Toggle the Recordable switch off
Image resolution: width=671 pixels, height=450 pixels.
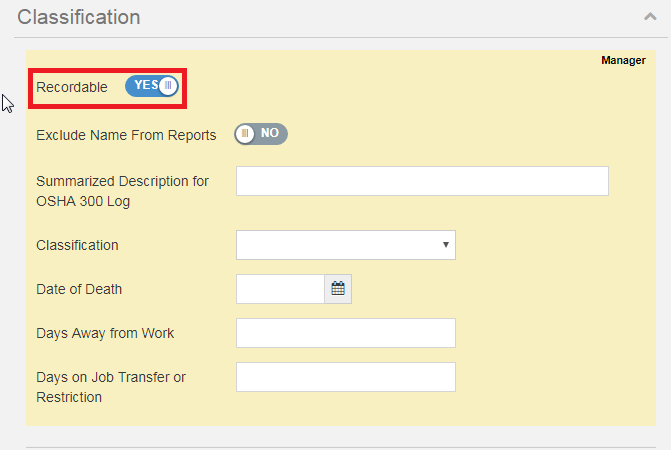tap(153, 86)
